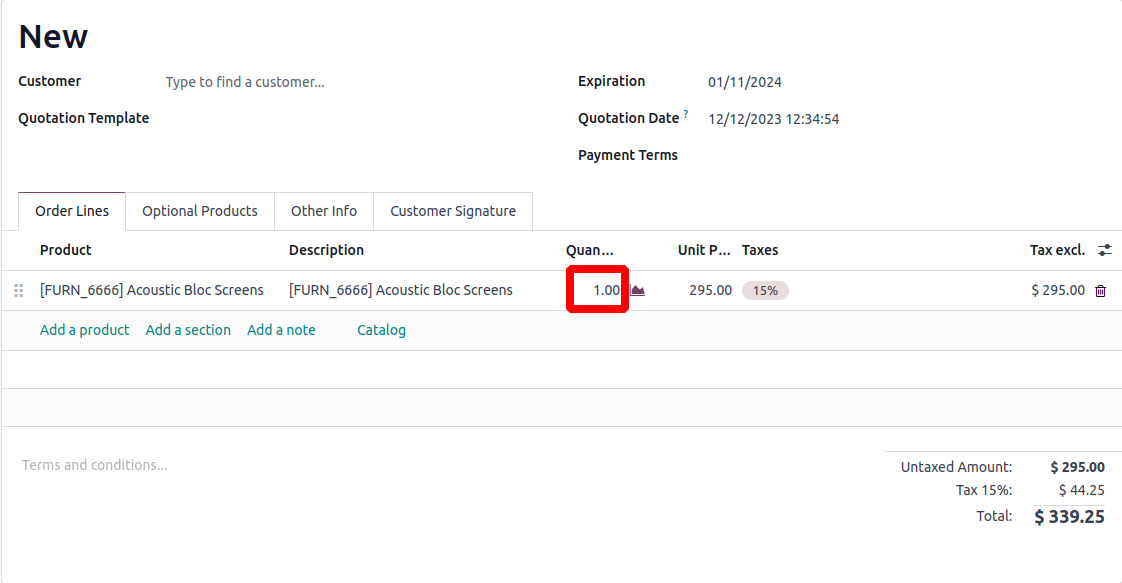
Task: Open the product Catalog
Action: pyautogui.click(x=381, y=330)
